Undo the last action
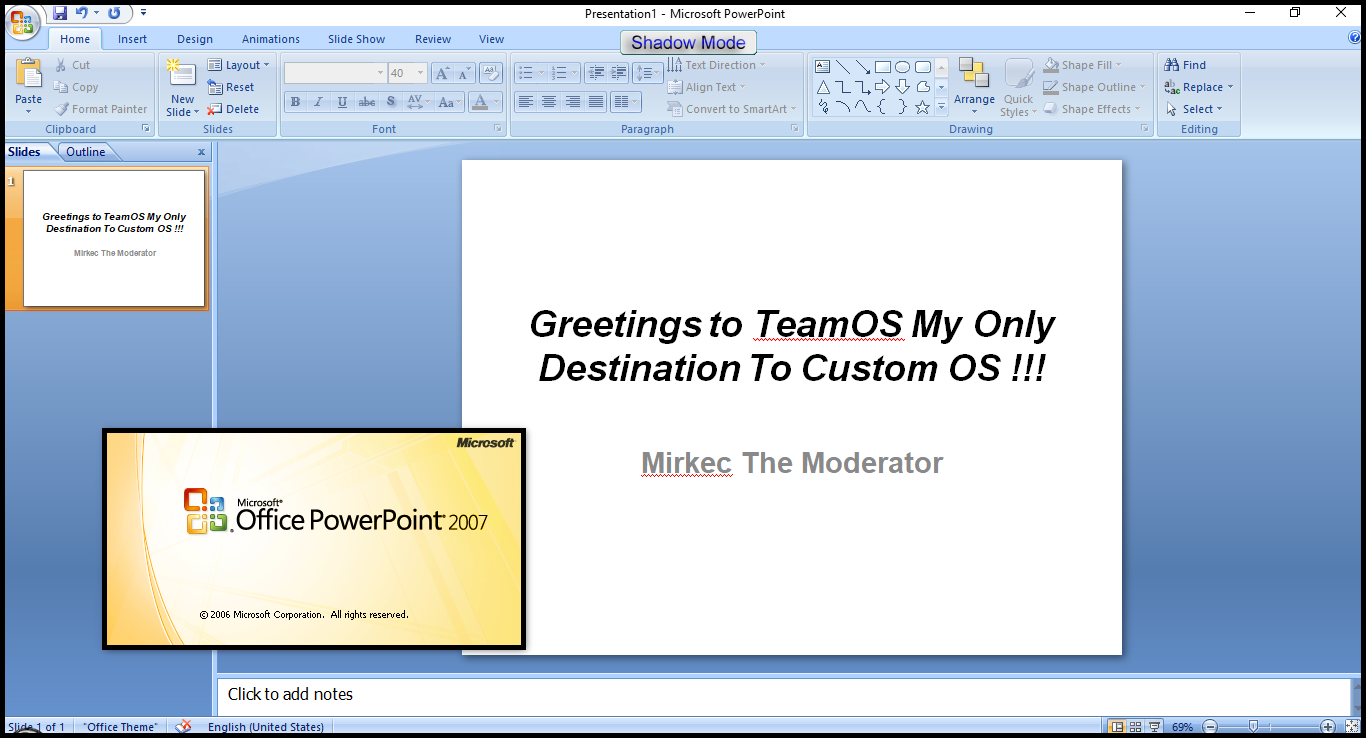The width and height of the screenshot is (1366, 738). (x=81, y=13)
